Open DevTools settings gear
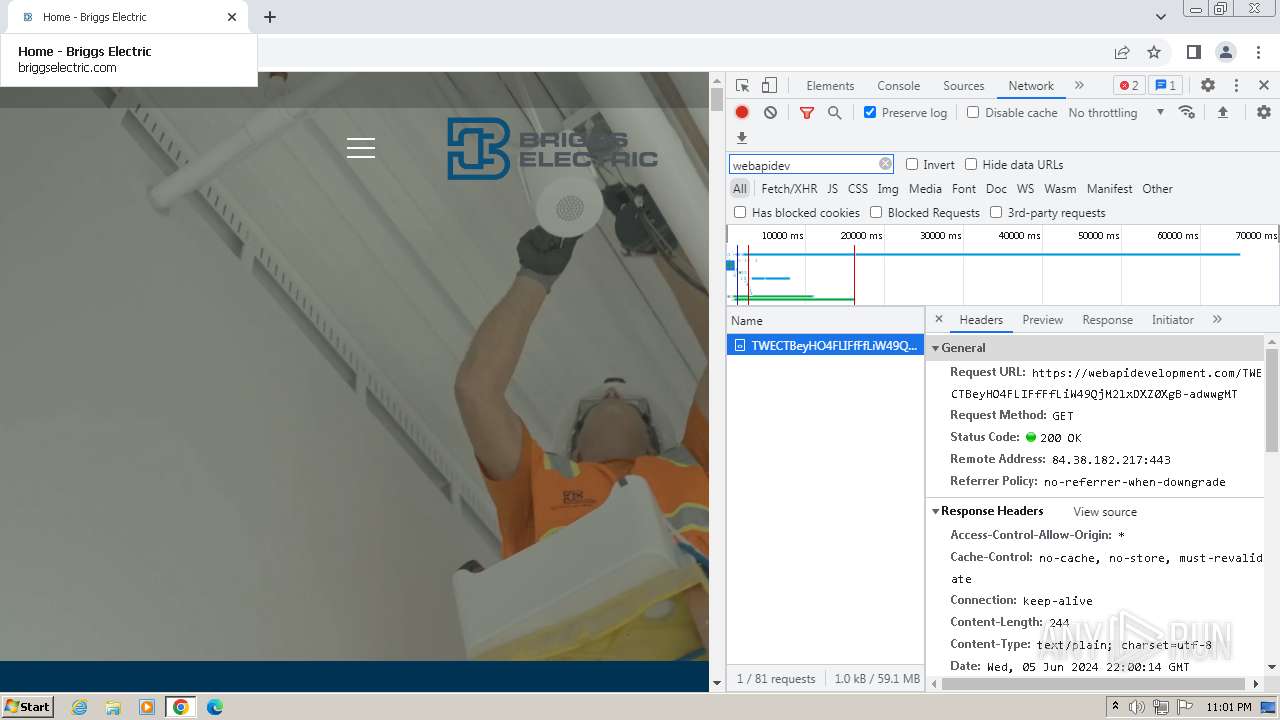The image size is (1280, 720). pos(1208,86)
